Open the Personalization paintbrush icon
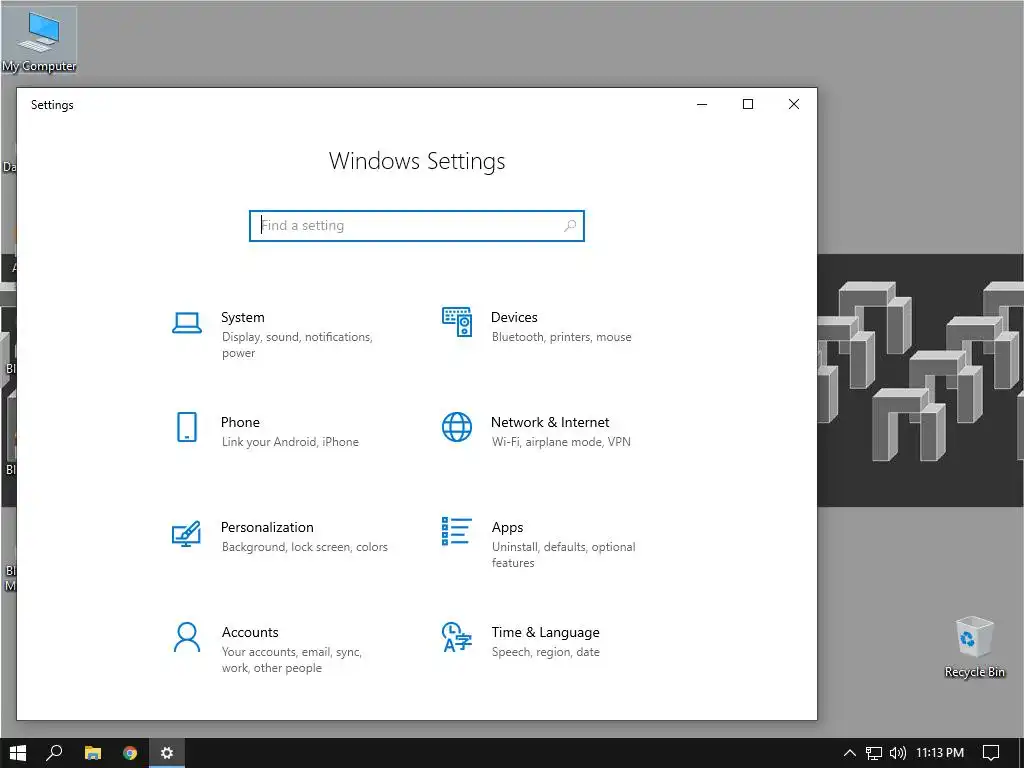The width and height of the screenshot is (1024, 768). tap(186, 534)
